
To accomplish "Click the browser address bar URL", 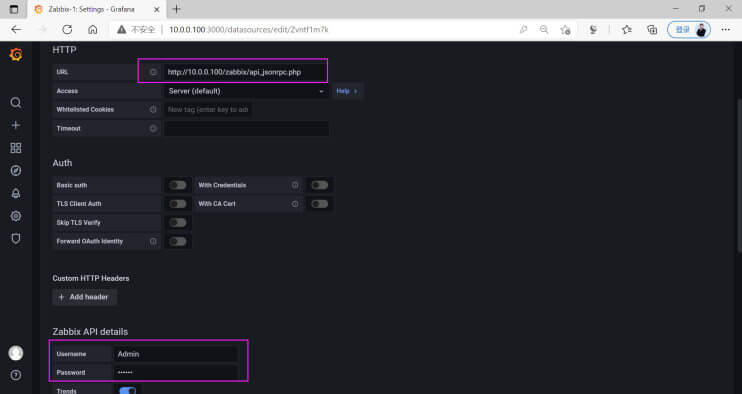I will [249, 29].
